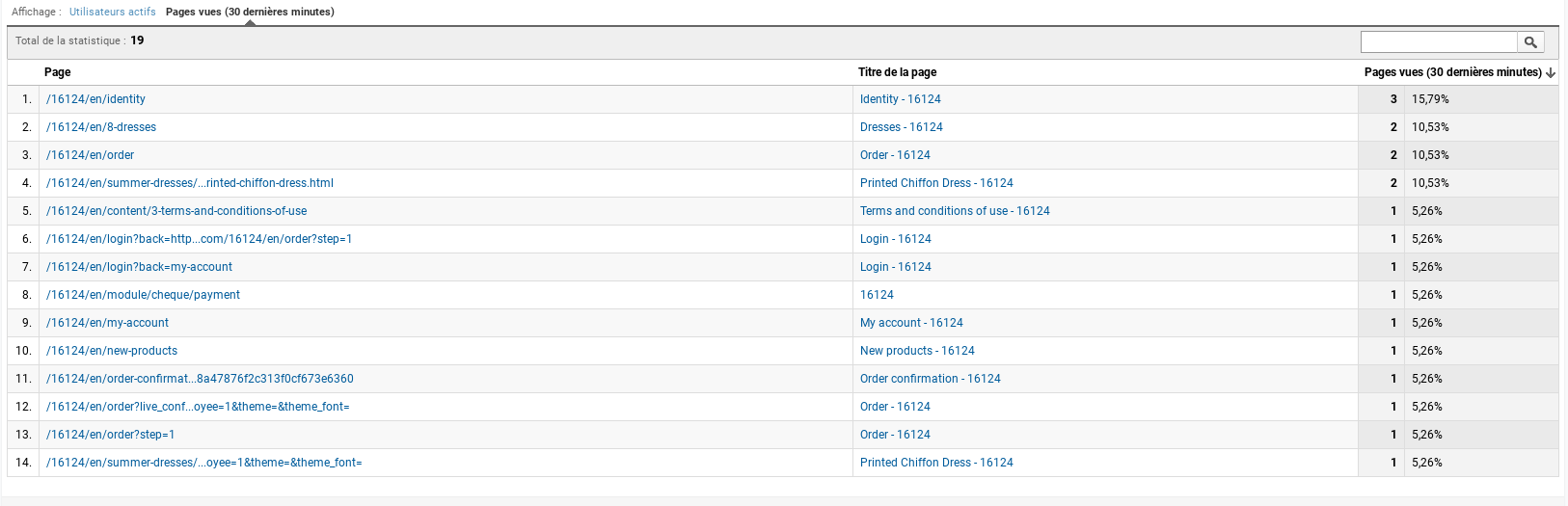This screenshot has height=506, width=1568.
Task: Open the /16124/en/new-products page link
Action: (x=112, y=351)
